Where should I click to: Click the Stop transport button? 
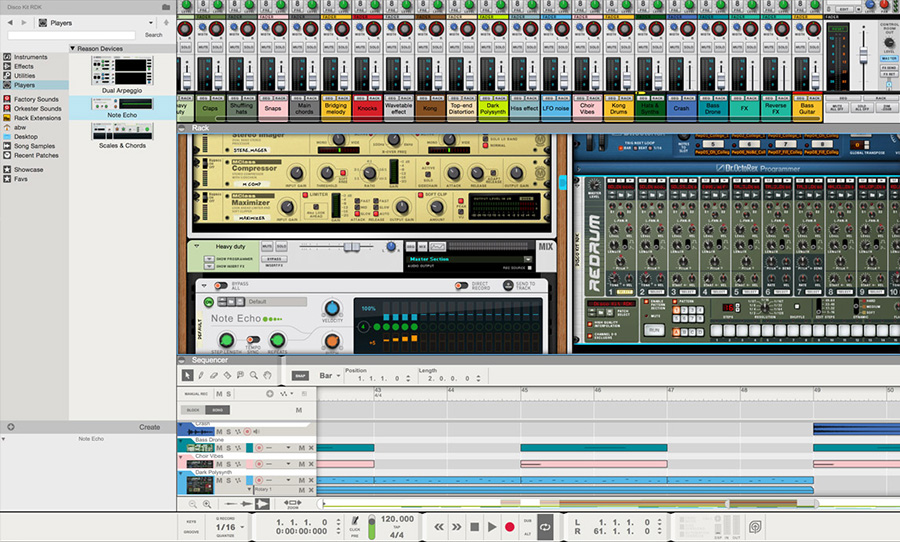pyautogui.click(x=474, y=526)
